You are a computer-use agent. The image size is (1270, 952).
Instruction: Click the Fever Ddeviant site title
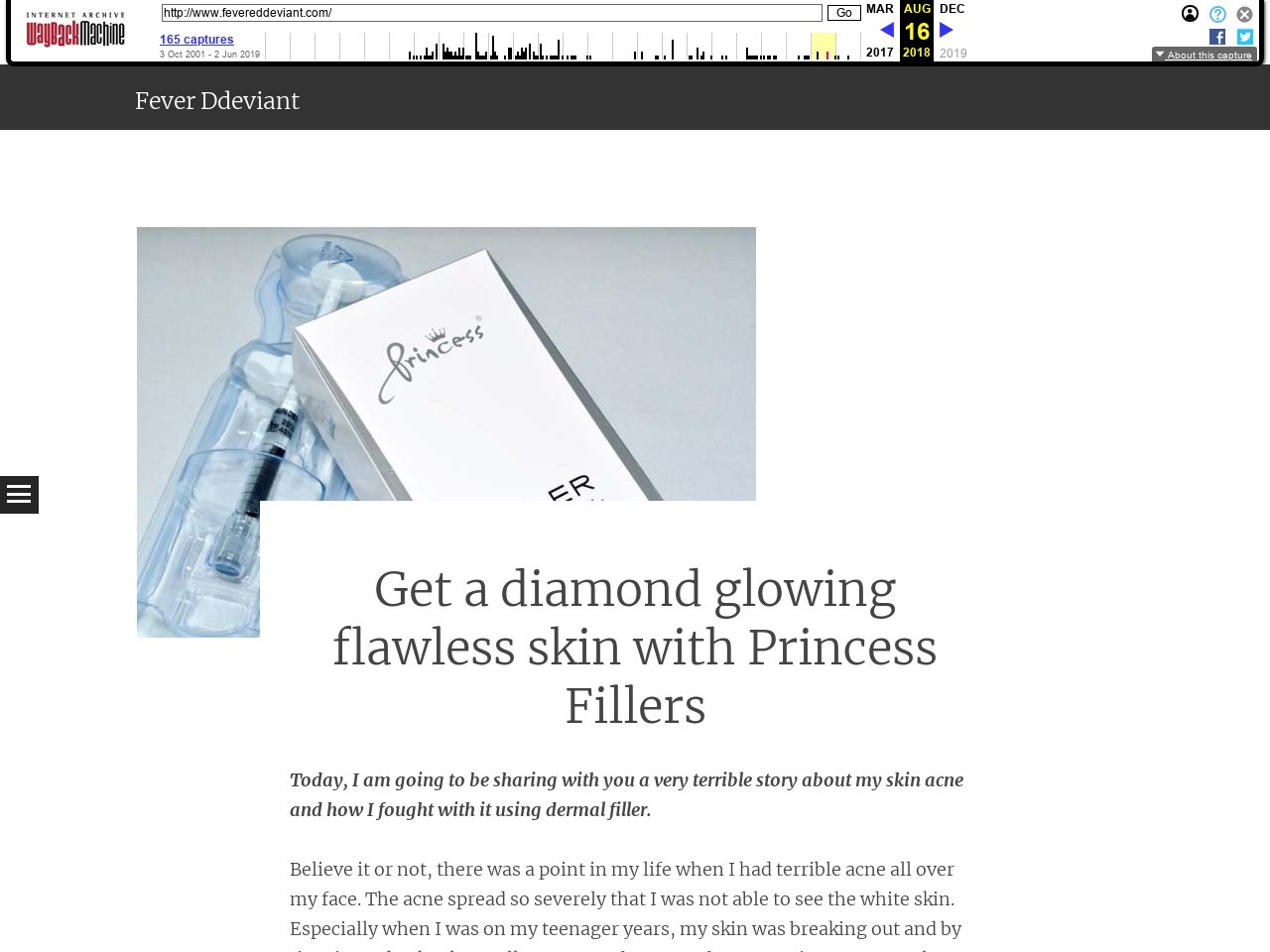[x=217, y=101]
